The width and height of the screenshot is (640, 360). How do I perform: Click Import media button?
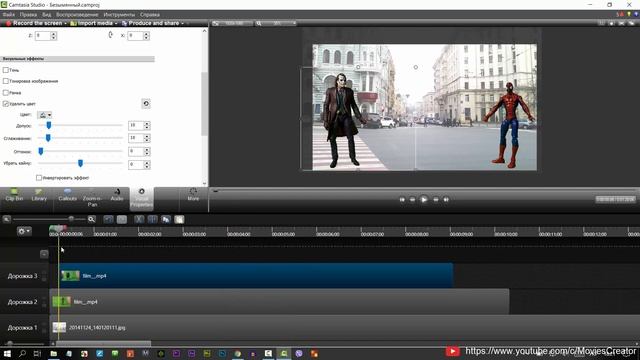(91, 23)
